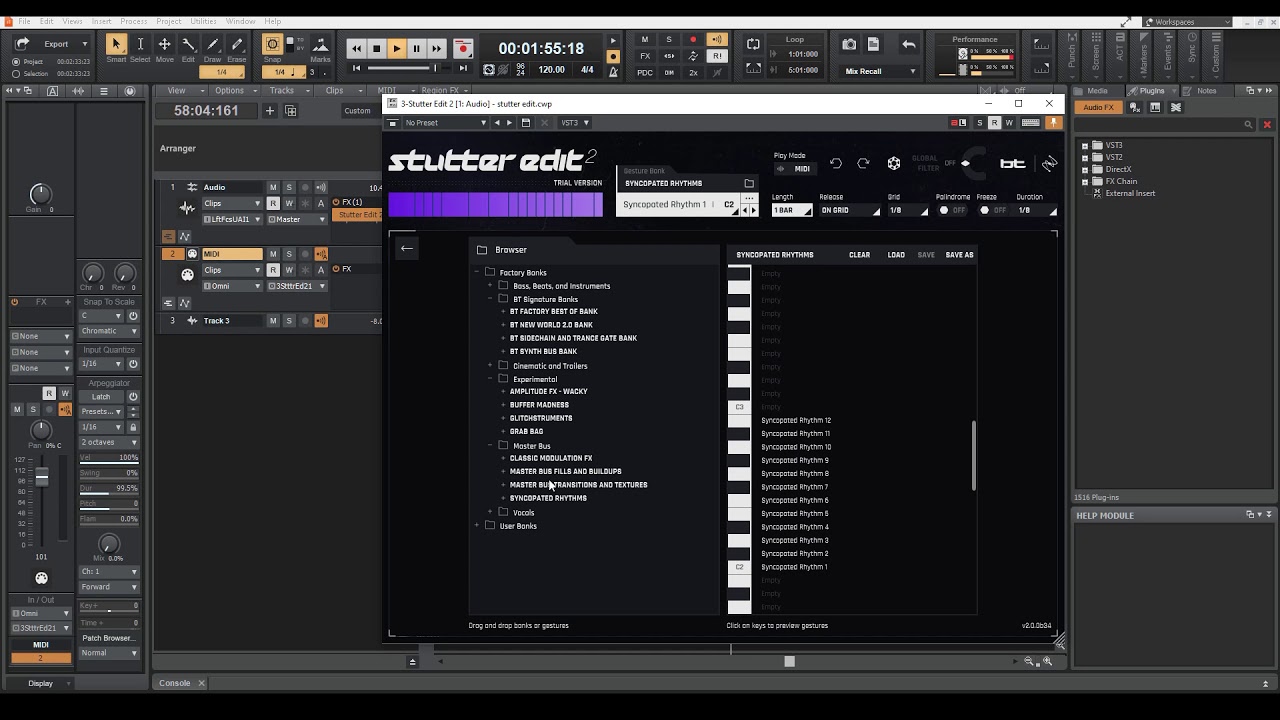Select BT FACTORY BEST OF BANK
Viewport: 1280px width, 720px height.
(553, 311)
